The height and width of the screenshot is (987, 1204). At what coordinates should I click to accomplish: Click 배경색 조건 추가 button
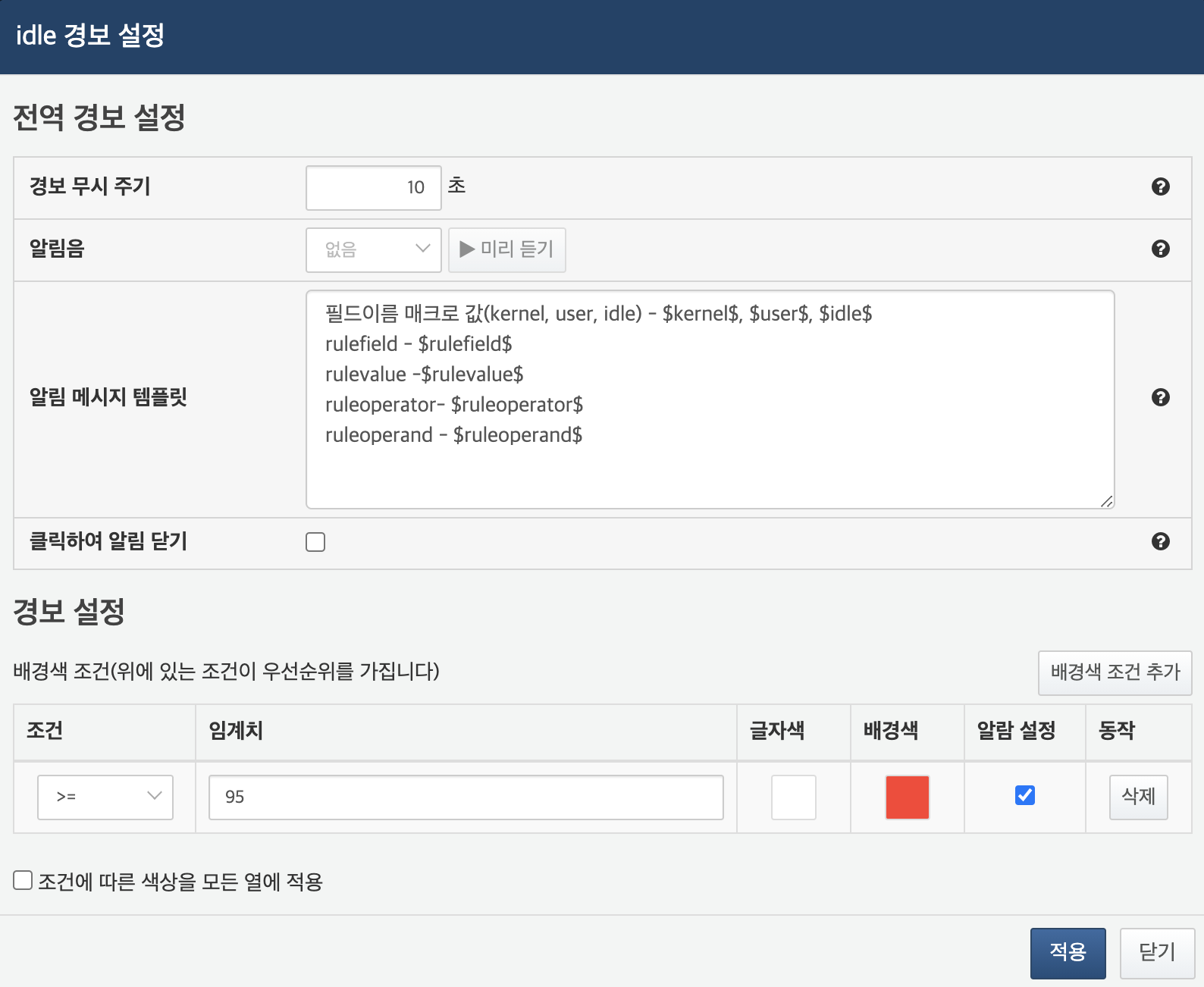click(x=1115, y=672)
